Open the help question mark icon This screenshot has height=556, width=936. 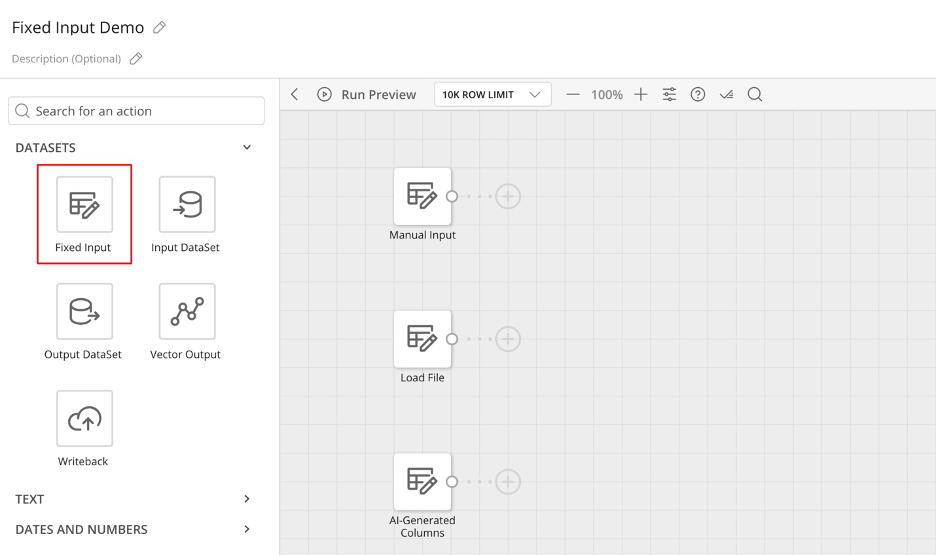pyautogui.click(x=698, y=94)
